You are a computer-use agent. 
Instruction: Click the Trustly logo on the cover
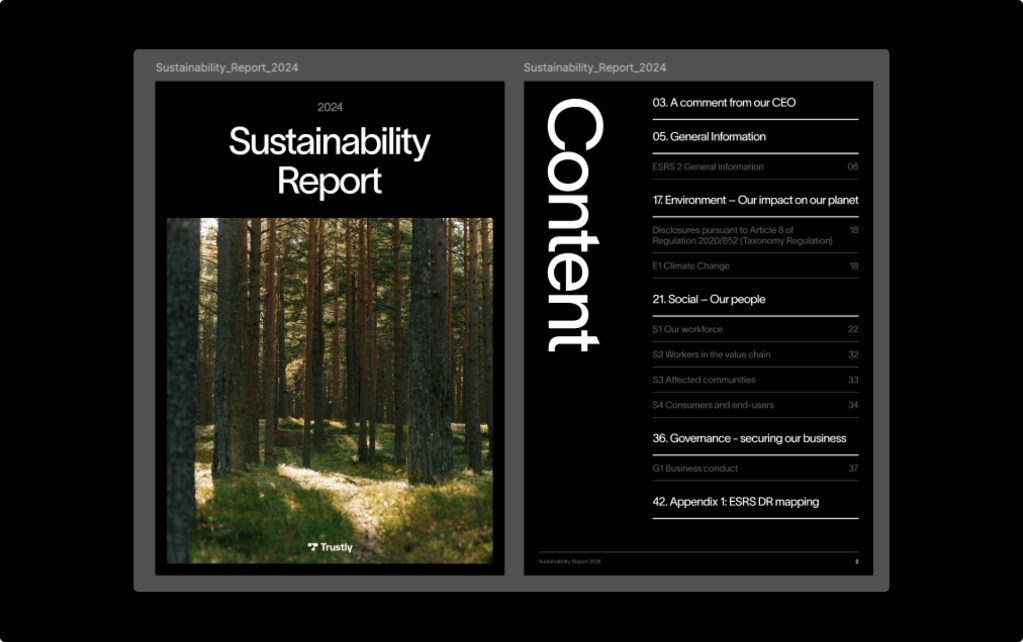[329, 547]
